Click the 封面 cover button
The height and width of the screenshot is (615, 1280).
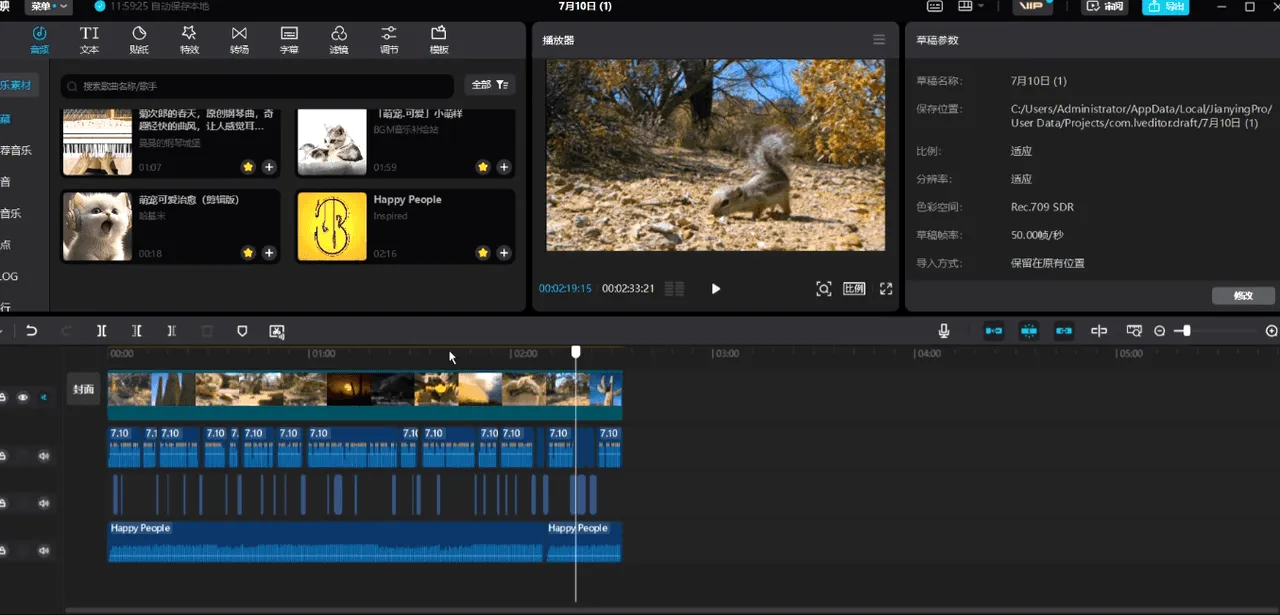click(x=84, y=389)
